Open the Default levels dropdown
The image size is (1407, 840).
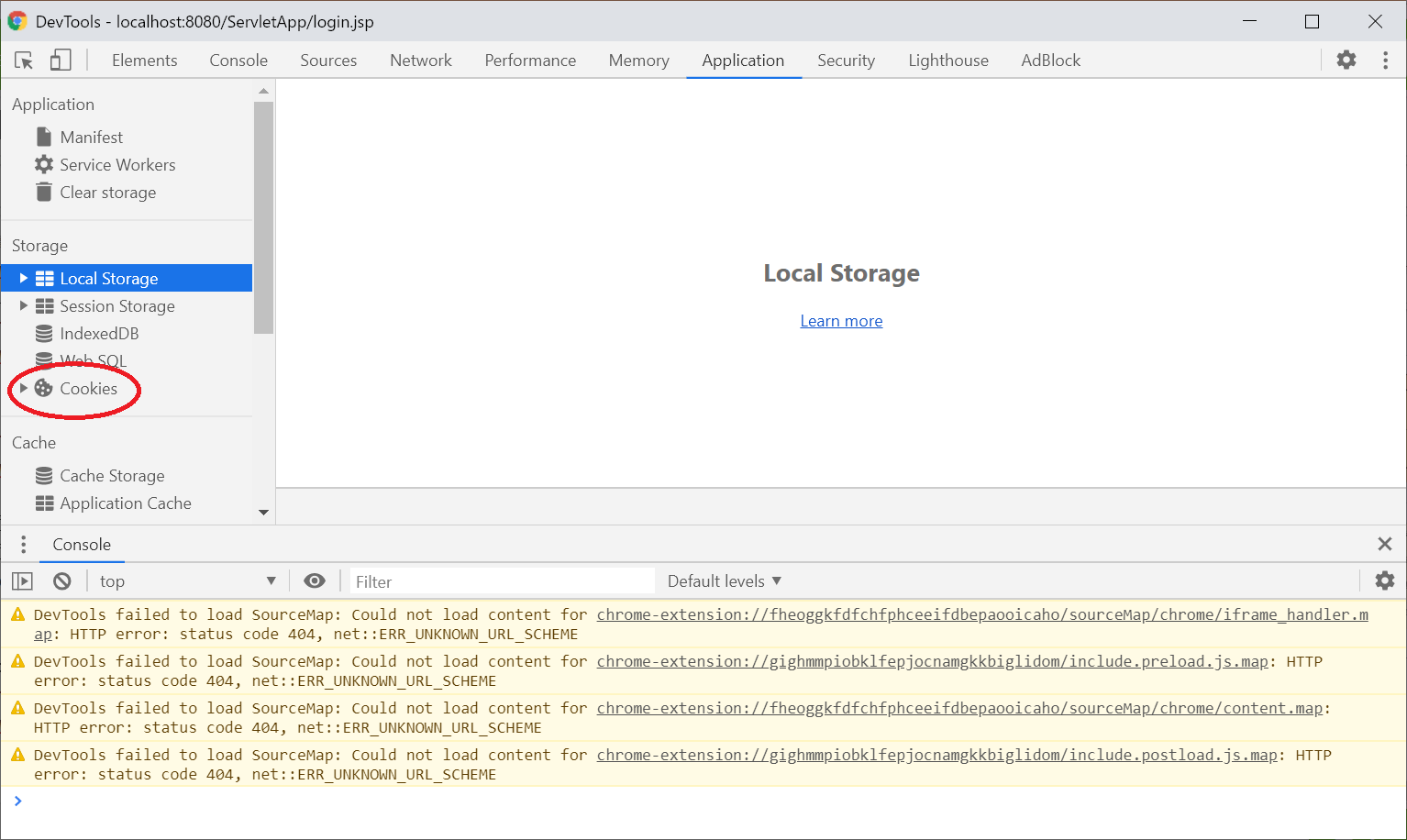click(x=725, y=581)
